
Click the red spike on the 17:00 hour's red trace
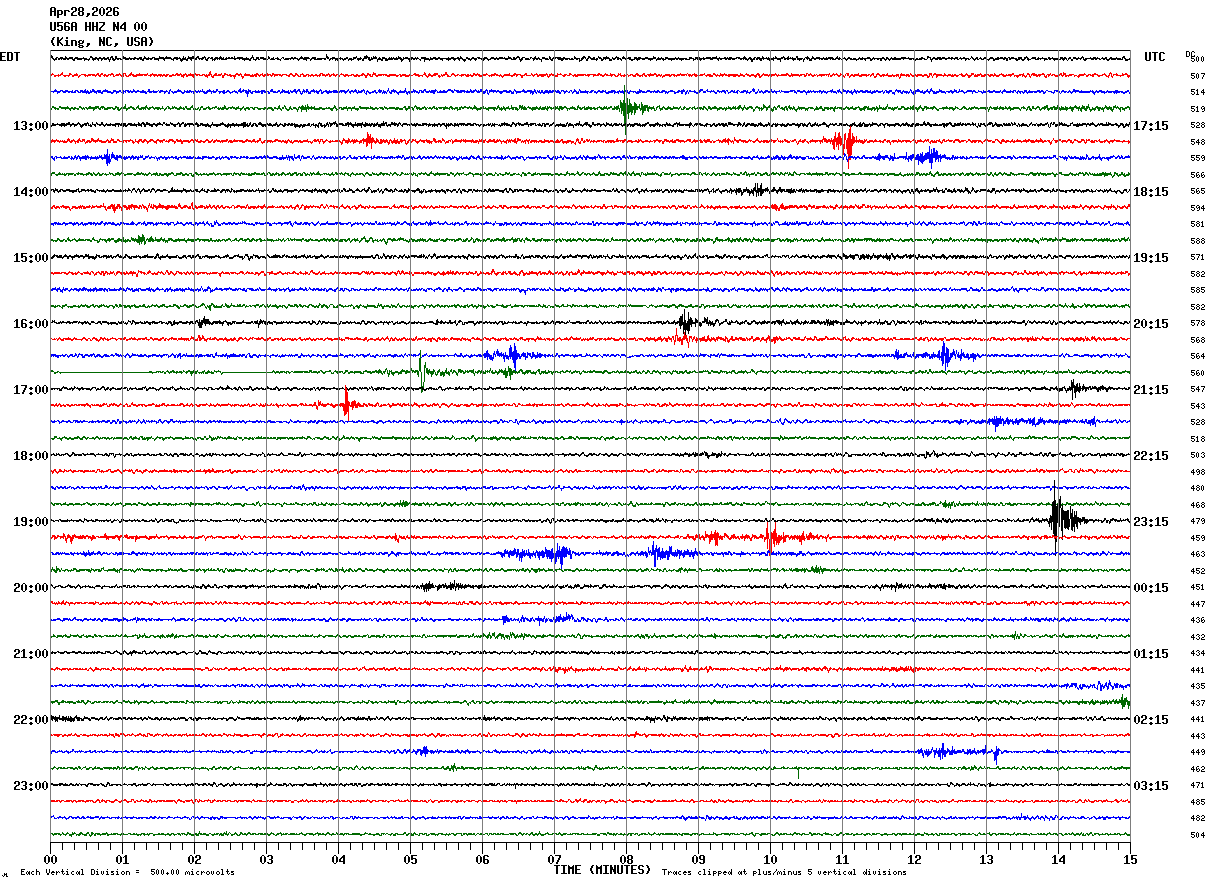click(346, 403)
